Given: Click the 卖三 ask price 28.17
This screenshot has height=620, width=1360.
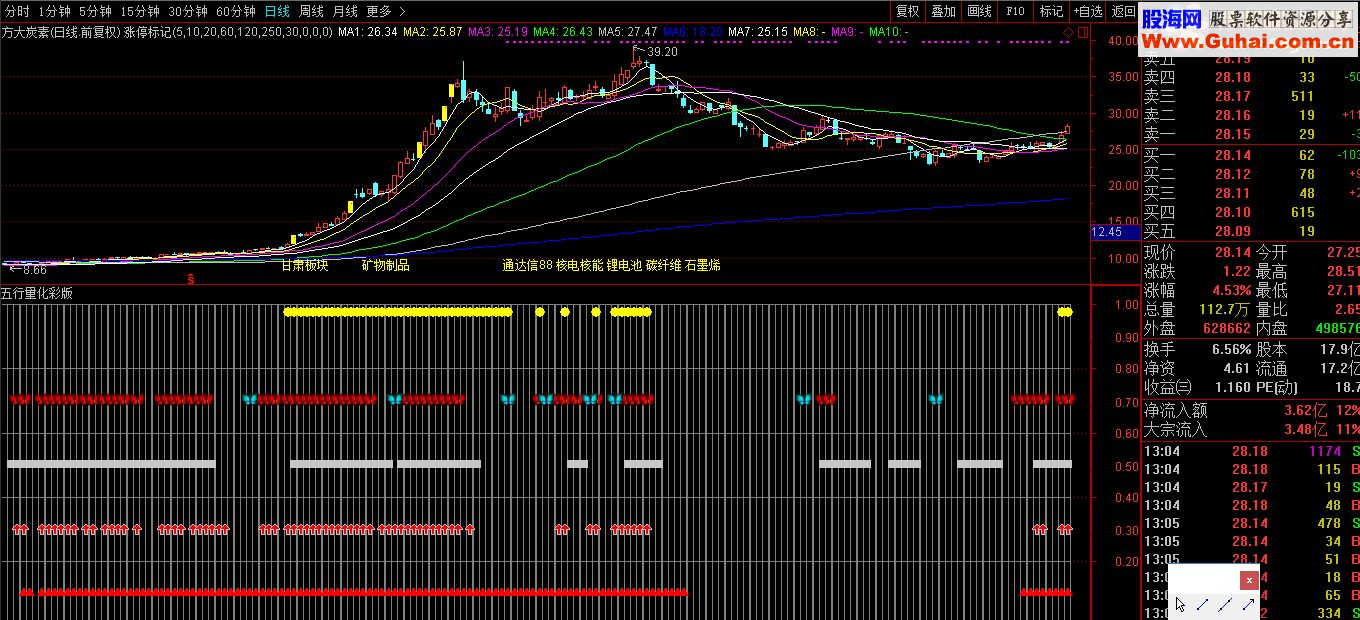Looking at the screenshot, I should (1232, 96).
